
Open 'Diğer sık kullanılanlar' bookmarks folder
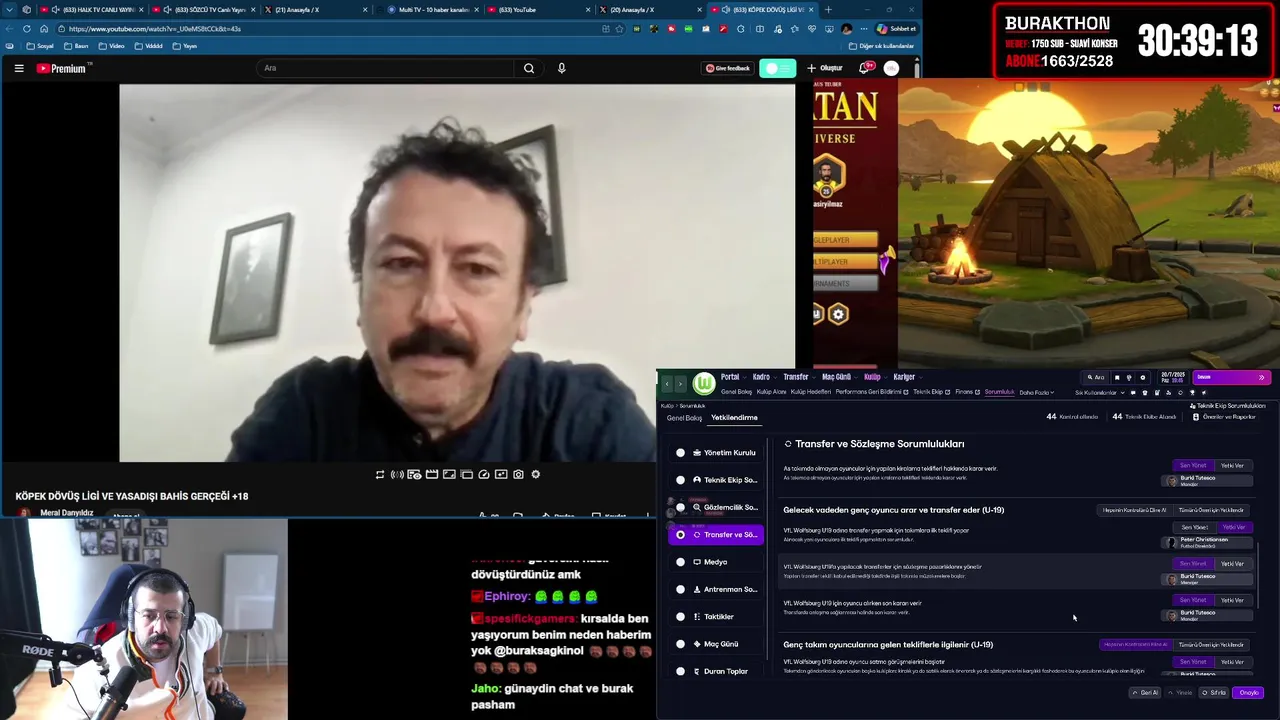pos(881,46)
